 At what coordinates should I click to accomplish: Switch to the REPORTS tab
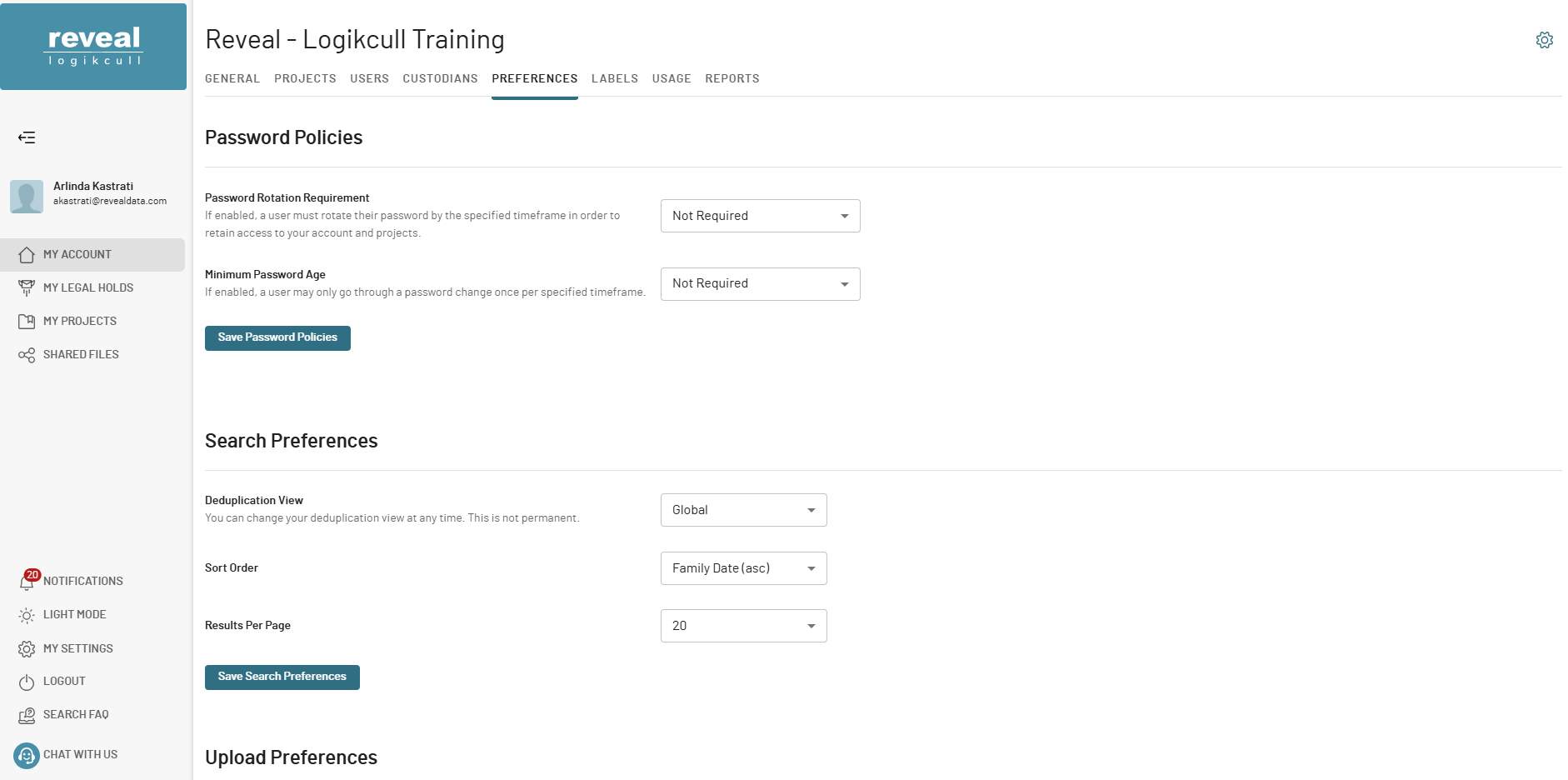(732, 78)
